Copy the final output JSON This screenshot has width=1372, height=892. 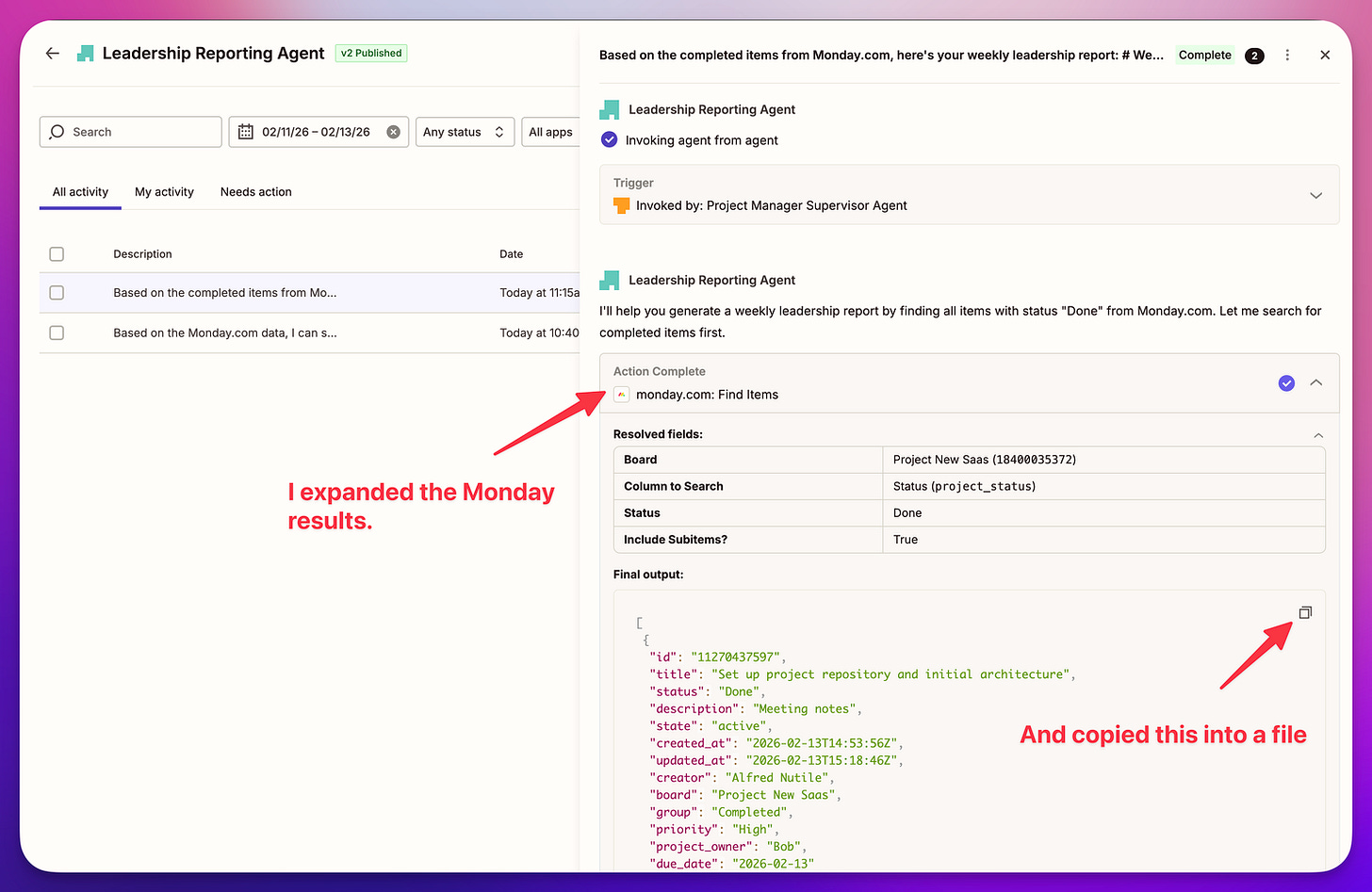[1305, 612]
